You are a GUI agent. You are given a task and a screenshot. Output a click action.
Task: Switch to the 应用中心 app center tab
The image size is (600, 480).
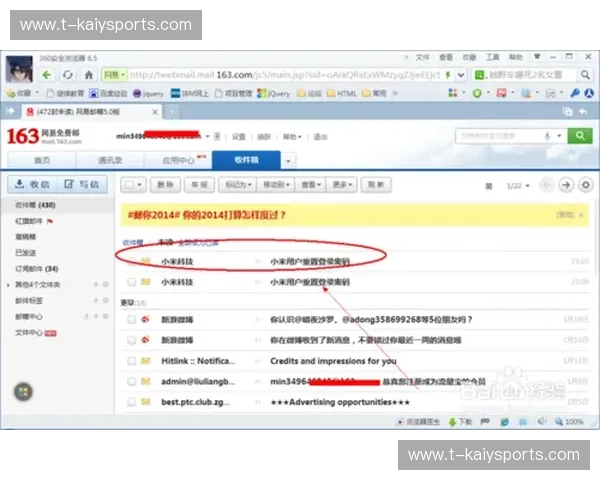click(178, 160)
